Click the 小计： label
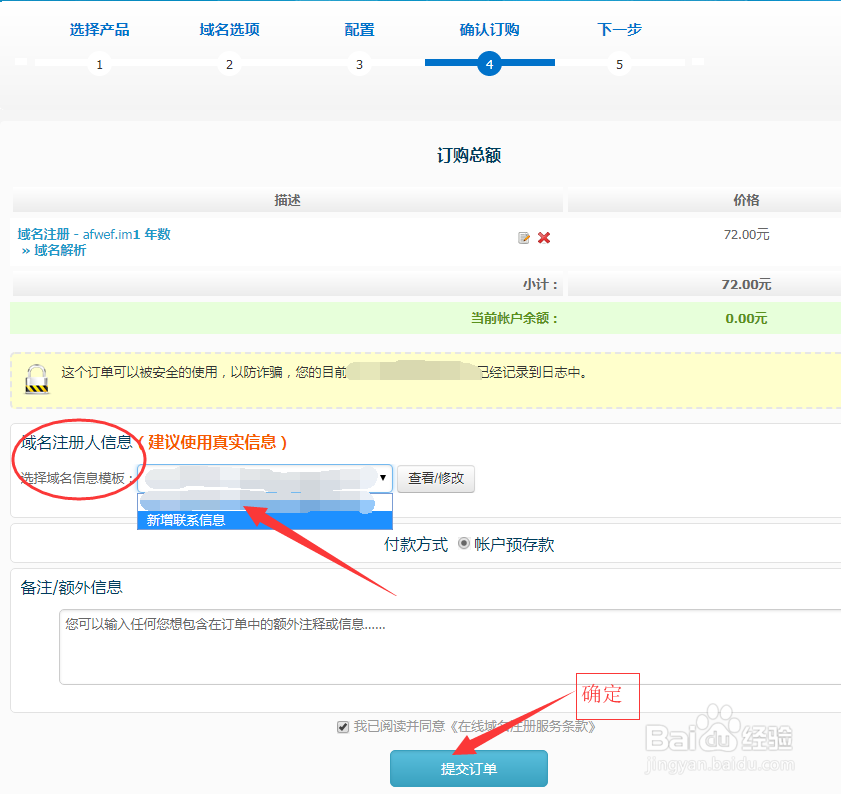This screenshot has height=794, width=841. pyautogui.click(x=541, y=284)
